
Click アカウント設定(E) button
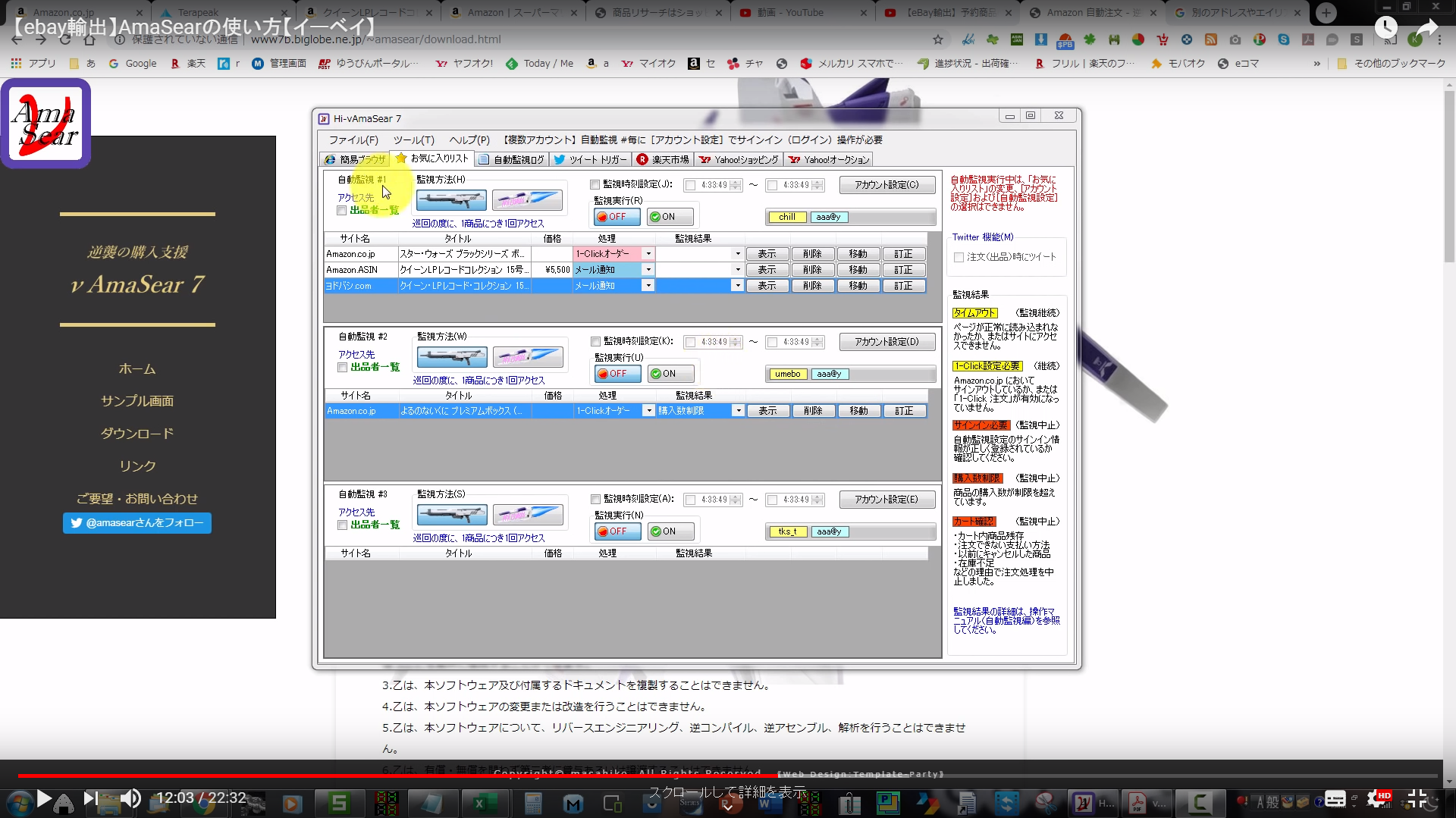[x=887, y=500]
